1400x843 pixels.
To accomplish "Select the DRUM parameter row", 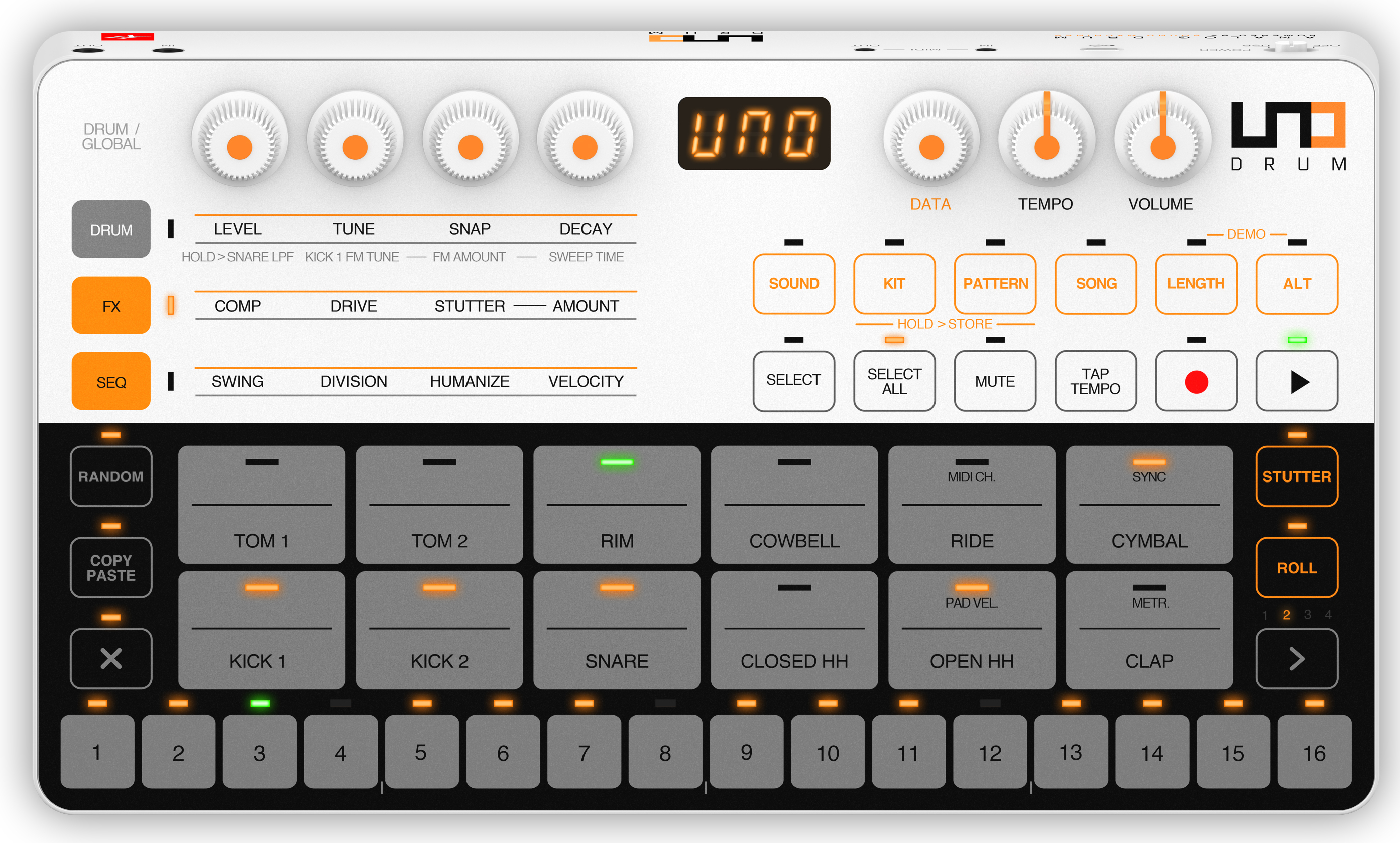I will [x=111, y=229].
